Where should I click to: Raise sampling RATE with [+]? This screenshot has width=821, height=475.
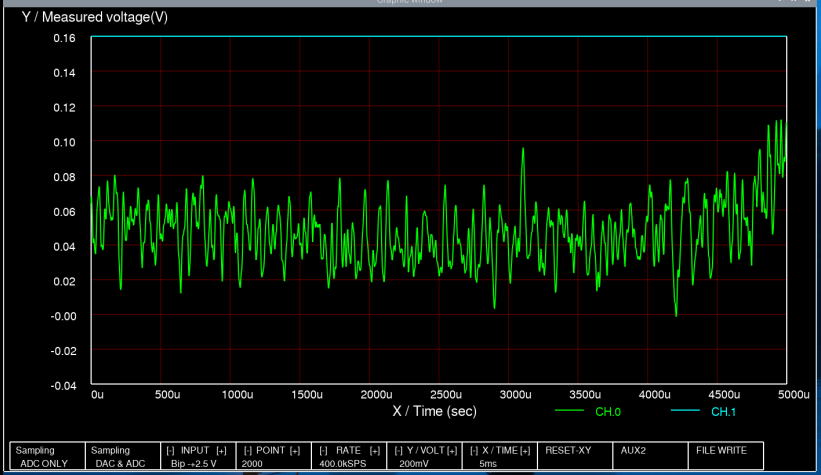point(374,451)
